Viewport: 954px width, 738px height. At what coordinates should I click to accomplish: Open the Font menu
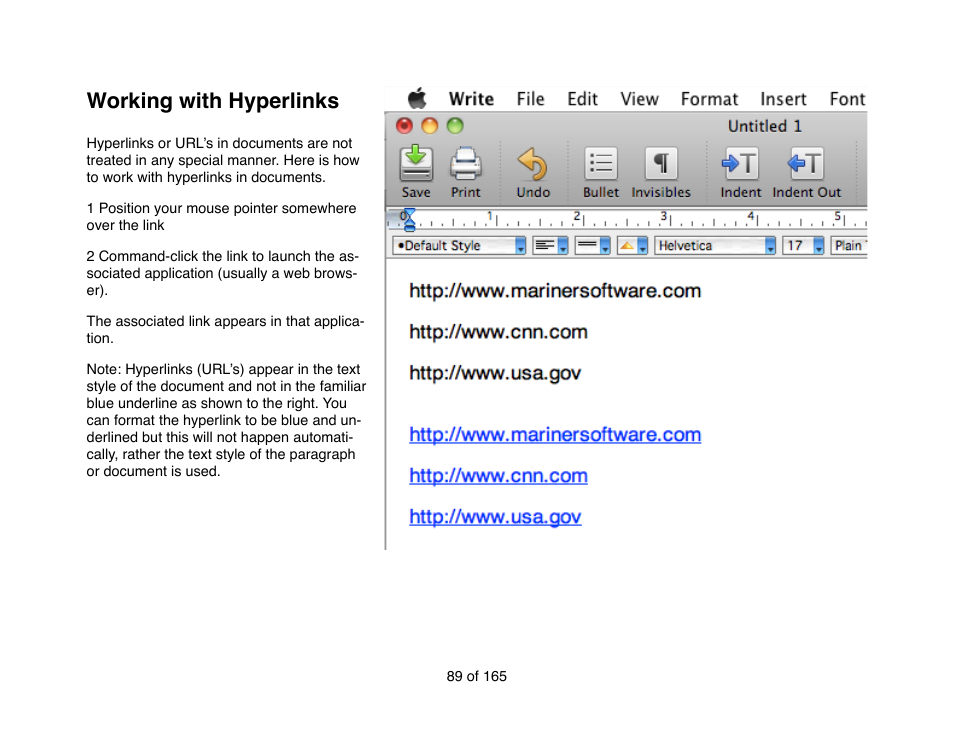click(x=847, y=99)
